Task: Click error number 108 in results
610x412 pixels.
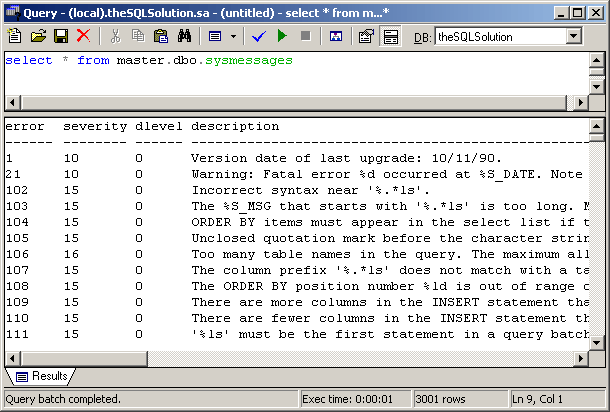Action: pyautogui.click(x=17, y=286)
